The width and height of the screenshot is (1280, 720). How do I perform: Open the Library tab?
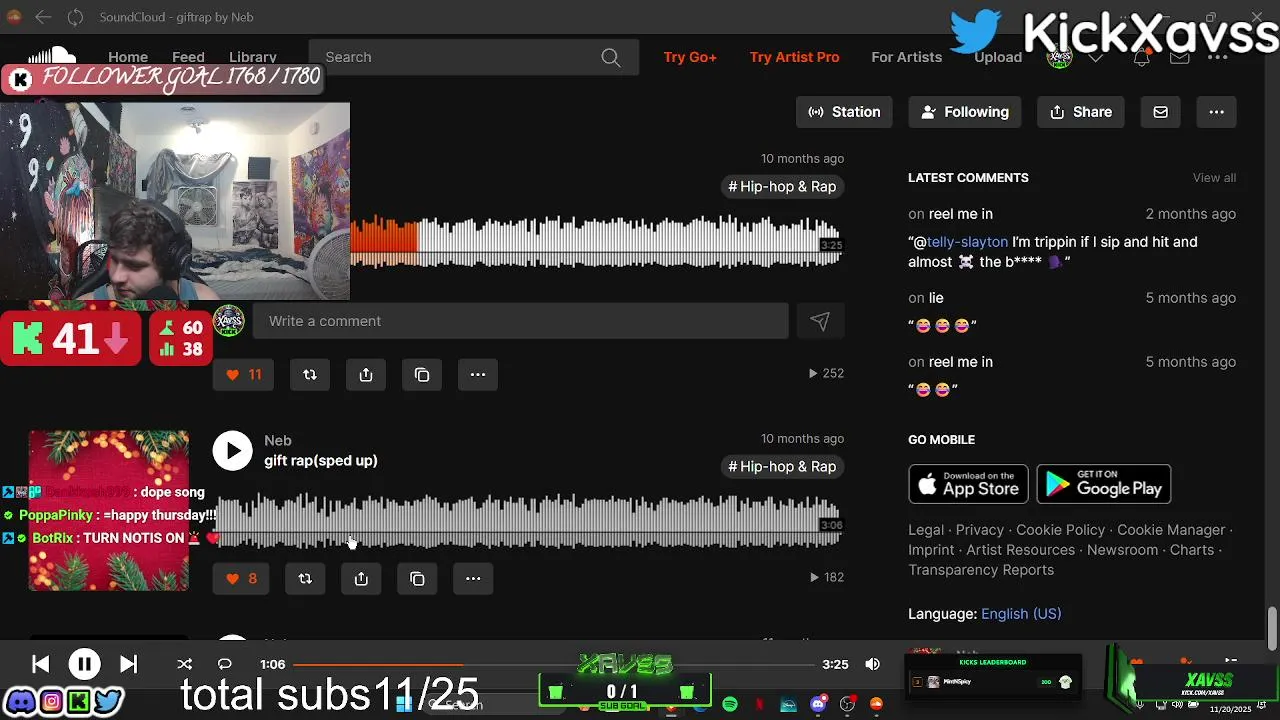253,57
